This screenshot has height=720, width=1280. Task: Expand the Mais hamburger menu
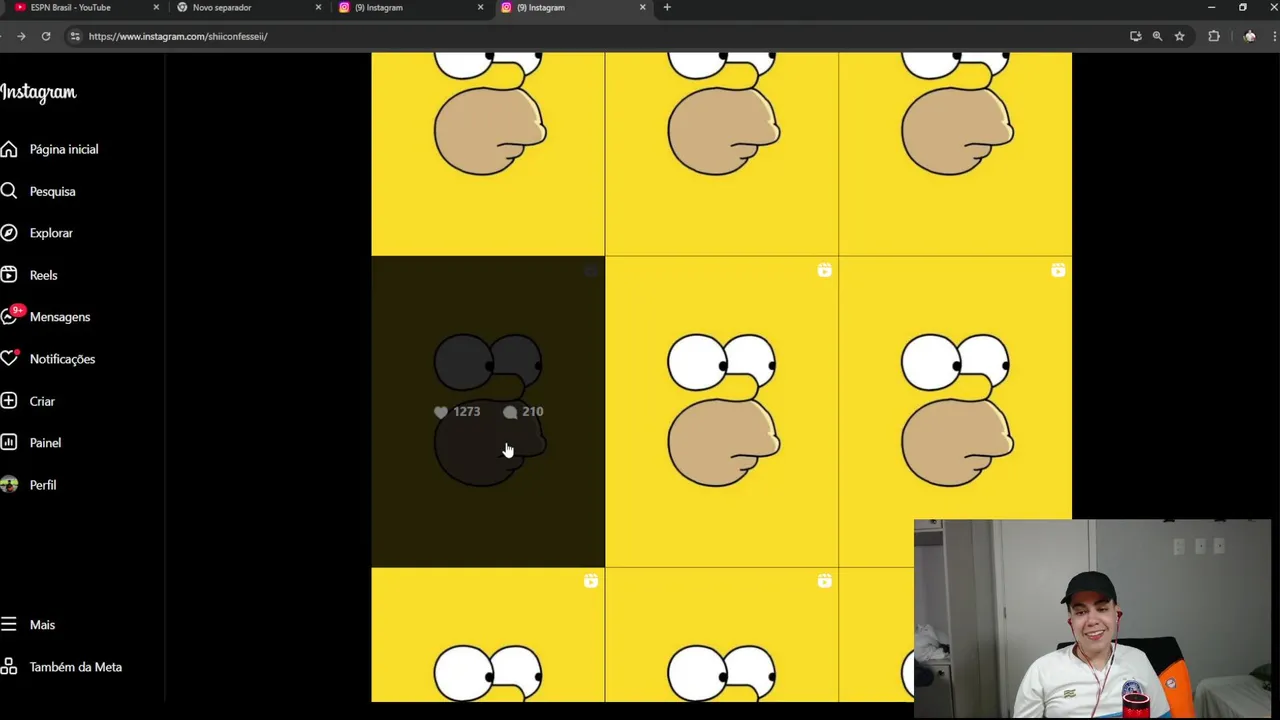(x=9, y=625)
